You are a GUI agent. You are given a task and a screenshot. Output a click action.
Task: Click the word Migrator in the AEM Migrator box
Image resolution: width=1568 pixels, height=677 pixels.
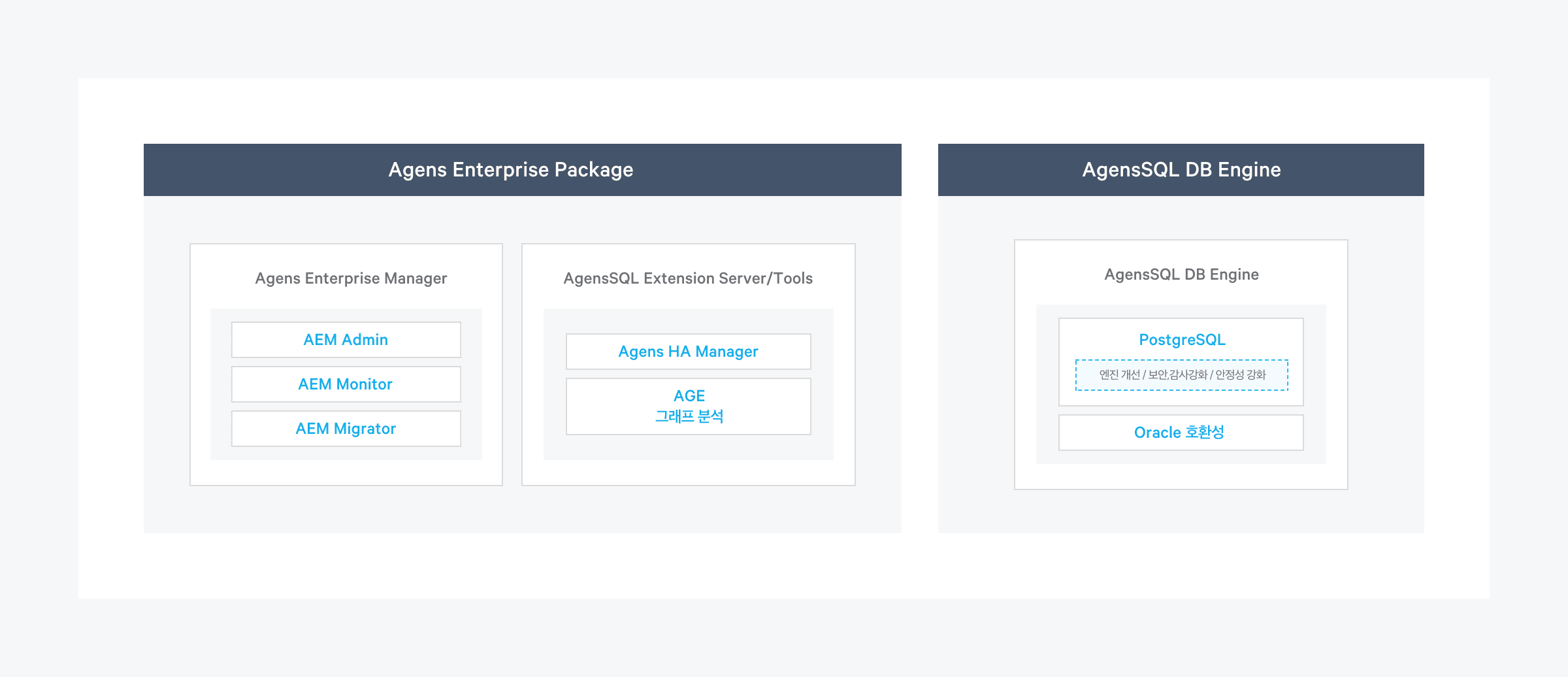(x=365, y=429)
